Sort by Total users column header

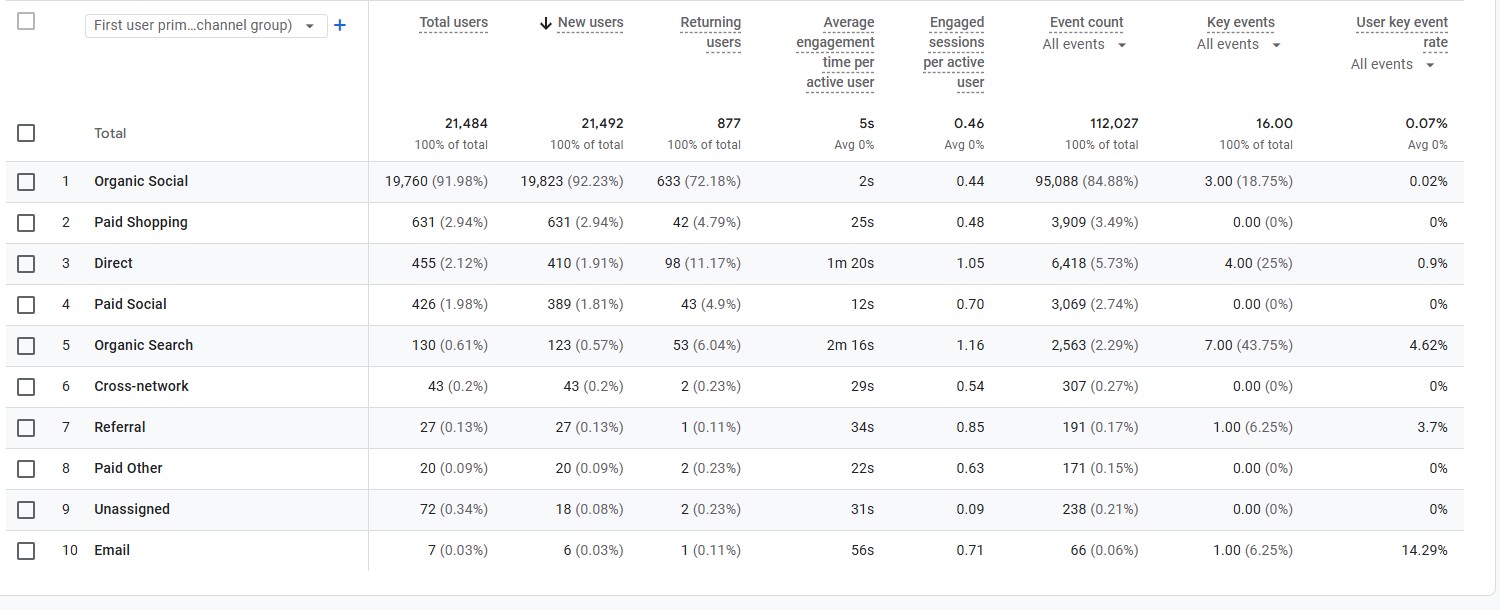454,22
